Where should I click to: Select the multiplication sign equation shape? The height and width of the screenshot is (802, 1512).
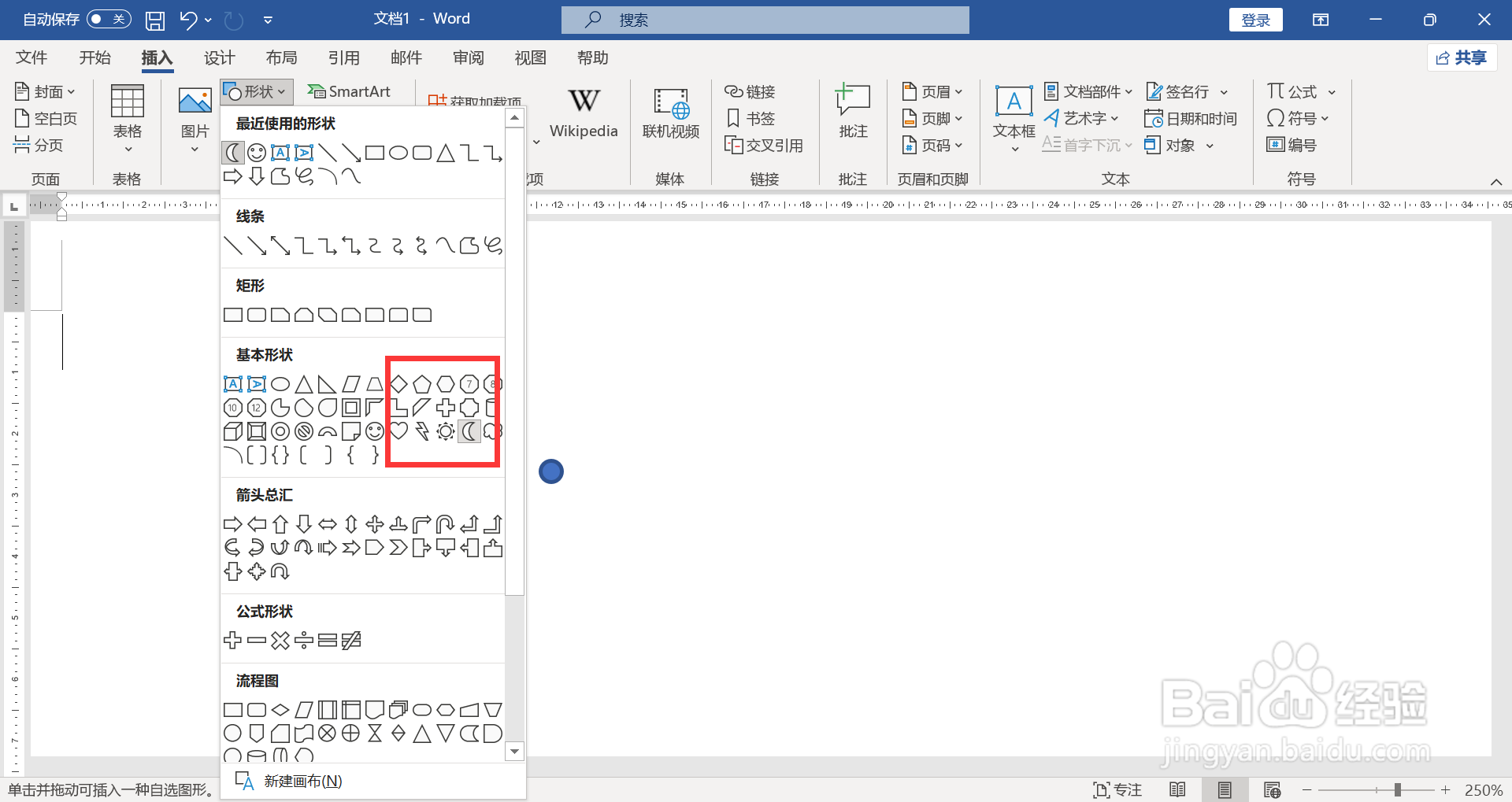tap(280, 641)
